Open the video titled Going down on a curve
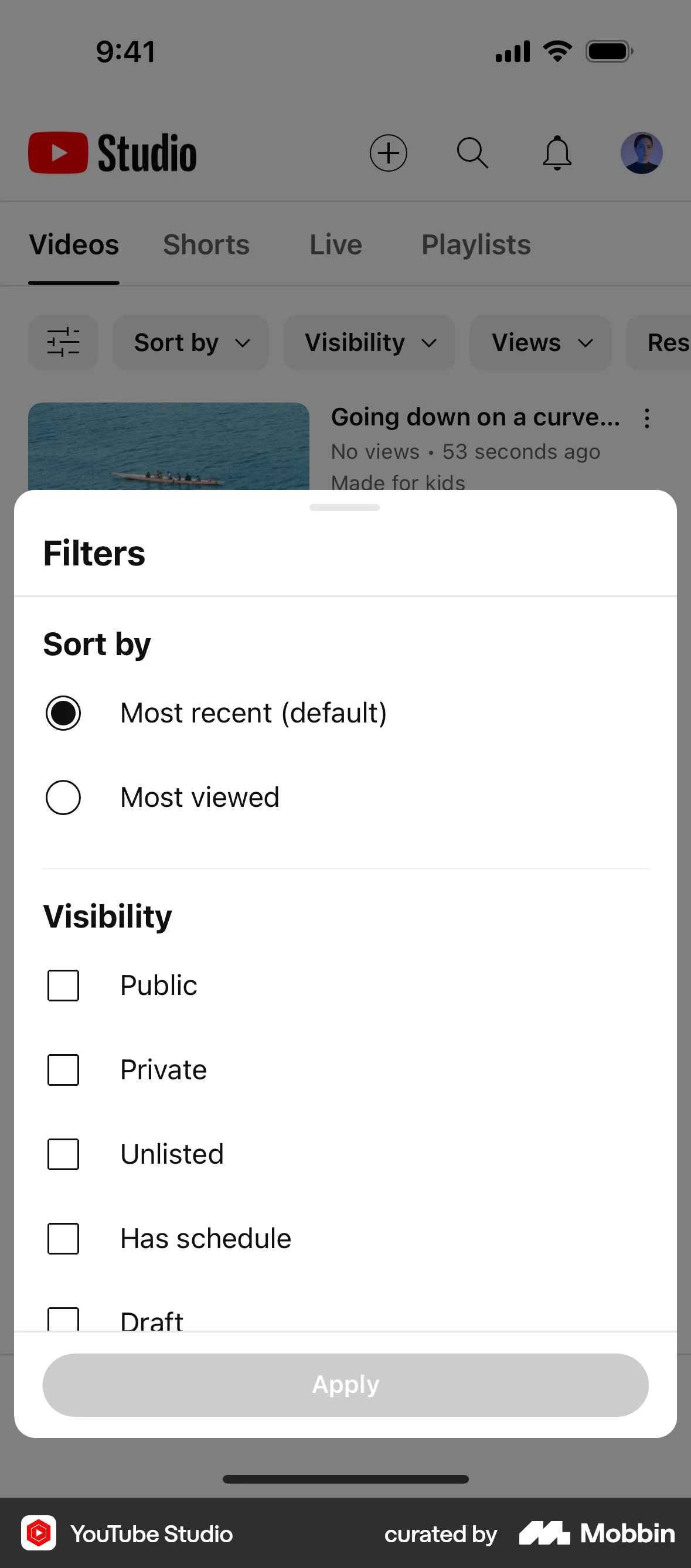 click(x=475, y=417)
